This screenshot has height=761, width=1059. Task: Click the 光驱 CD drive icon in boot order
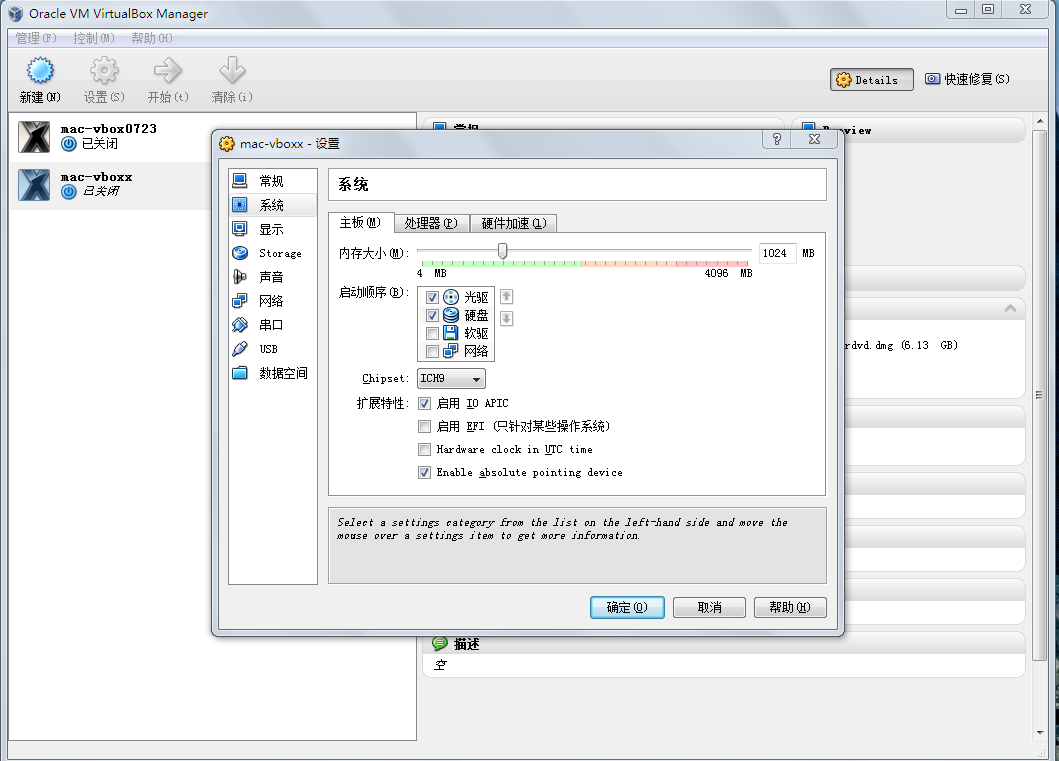coord(451,297)
